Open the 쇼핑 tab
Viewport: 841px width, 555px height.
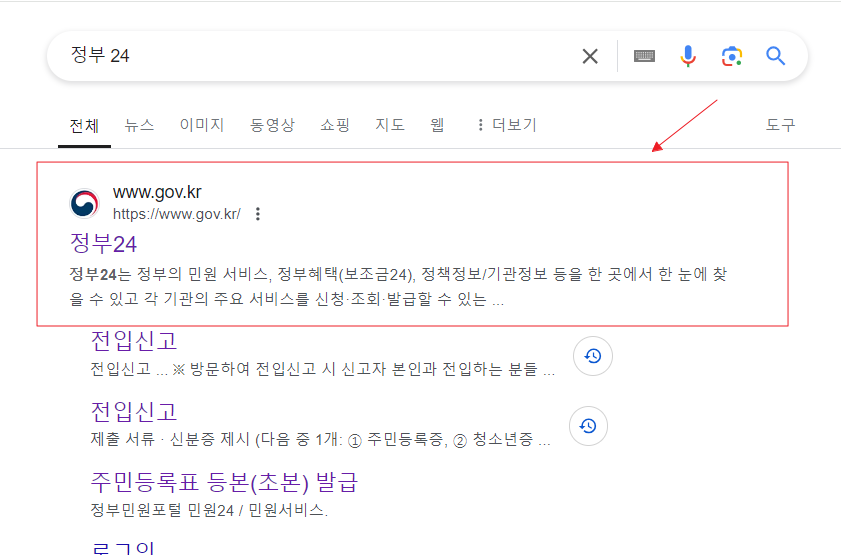335,125
